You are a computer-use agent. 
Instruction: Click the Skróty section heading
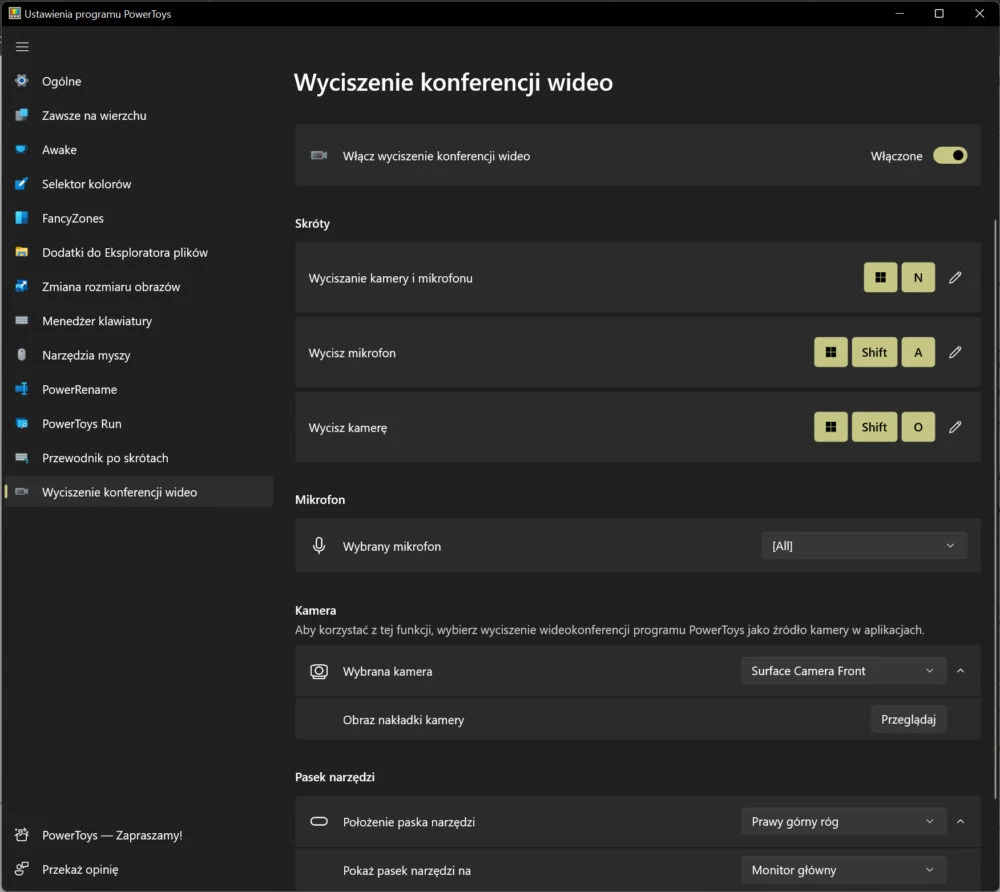coord(312,223)
